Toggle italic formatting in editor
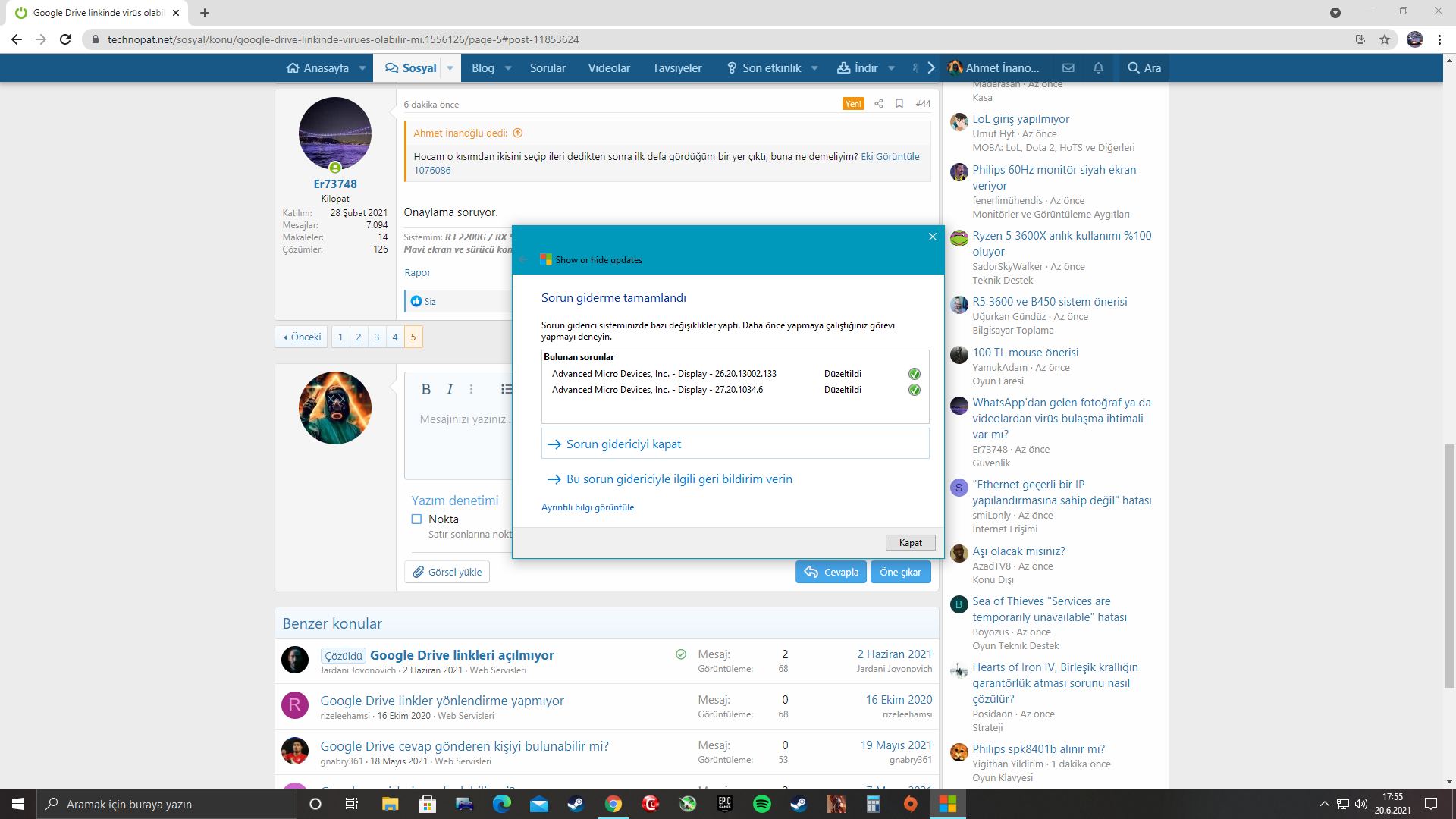1456x819 pixels. [x=450, y=389]
